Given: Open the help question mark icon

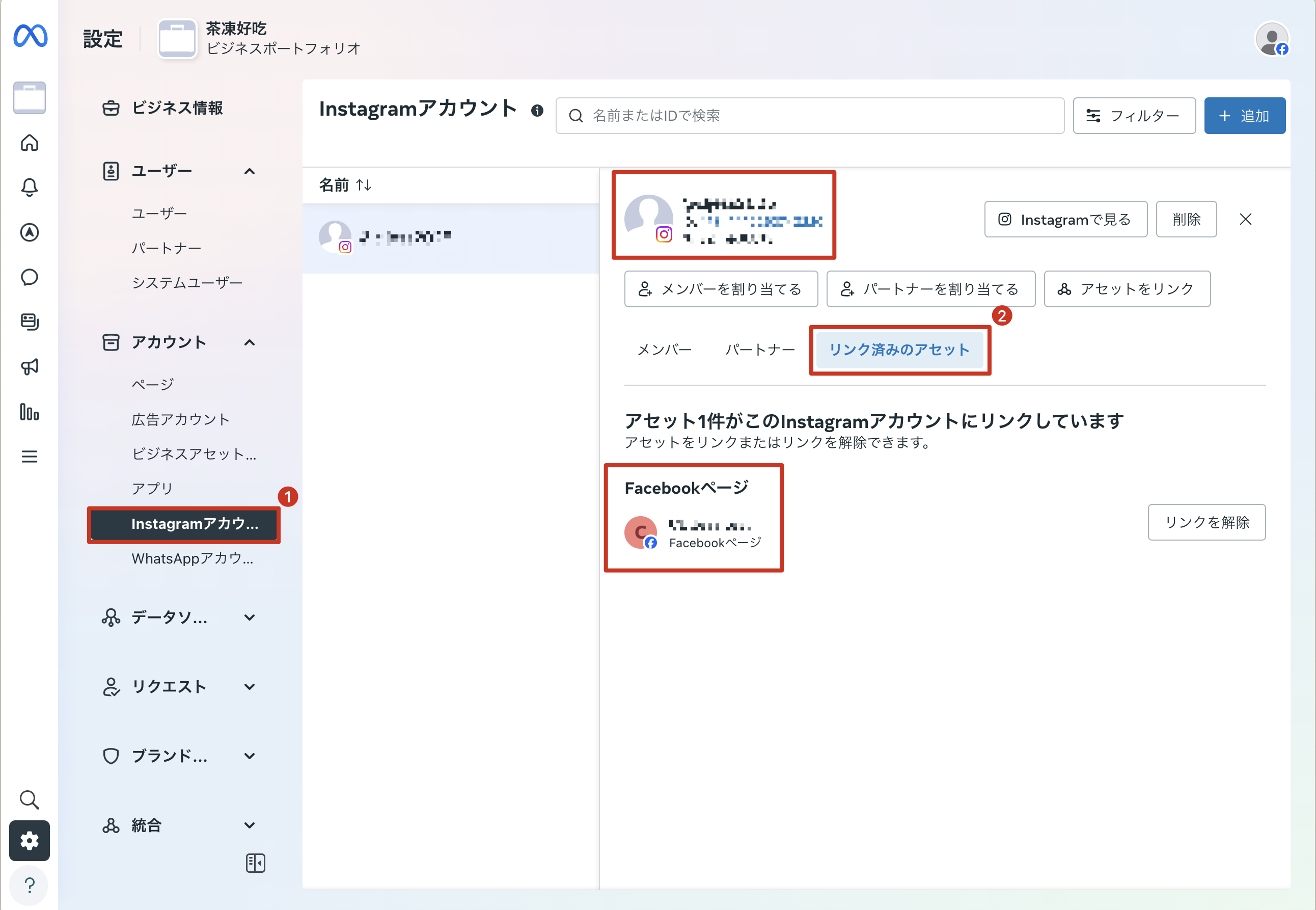Looking at the screenshot, I should coord(30,886).
